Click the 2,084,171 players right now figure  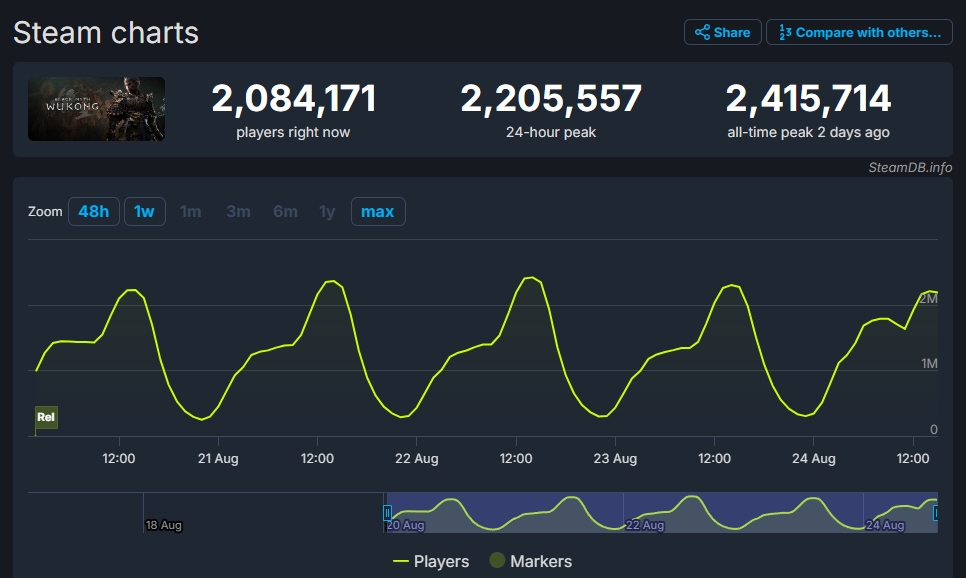(x=294, y=99)
